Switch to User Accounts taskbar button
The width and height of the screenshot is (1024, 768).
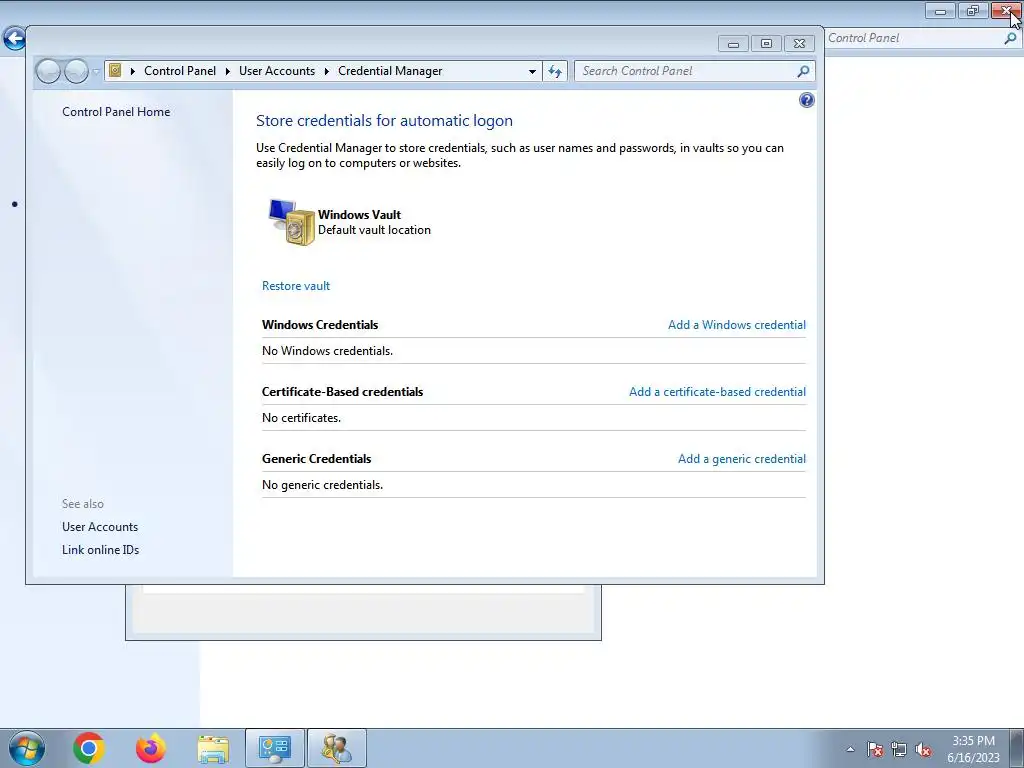point(337,748)
